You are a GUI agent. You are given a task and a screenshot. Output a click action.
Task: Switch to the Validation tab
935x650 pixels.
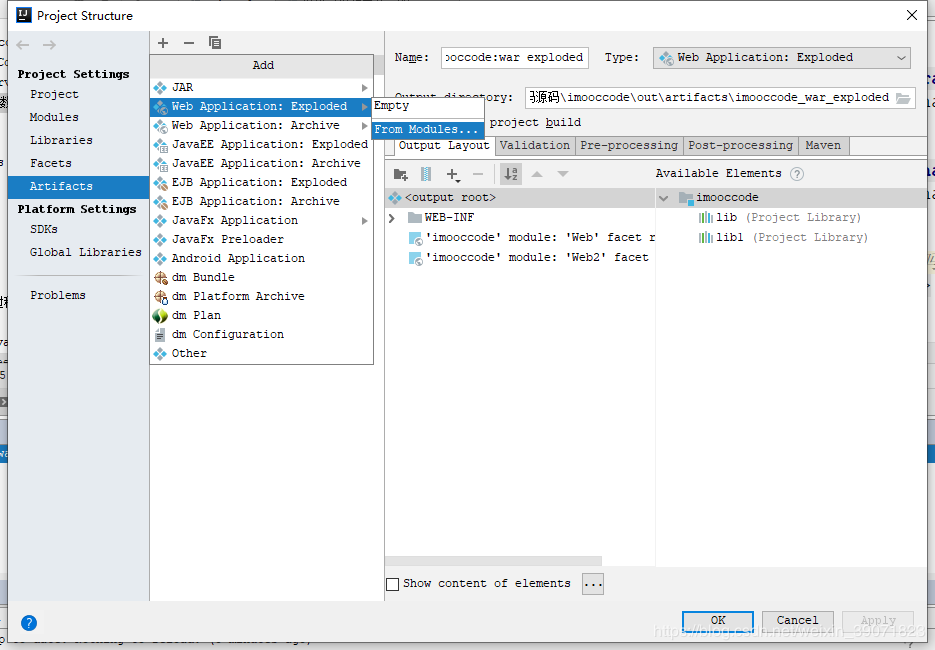(x=535, y=145)
